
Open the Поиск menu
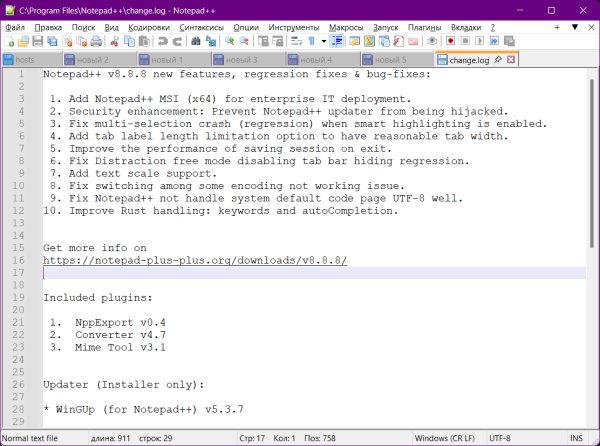point(83,28)
